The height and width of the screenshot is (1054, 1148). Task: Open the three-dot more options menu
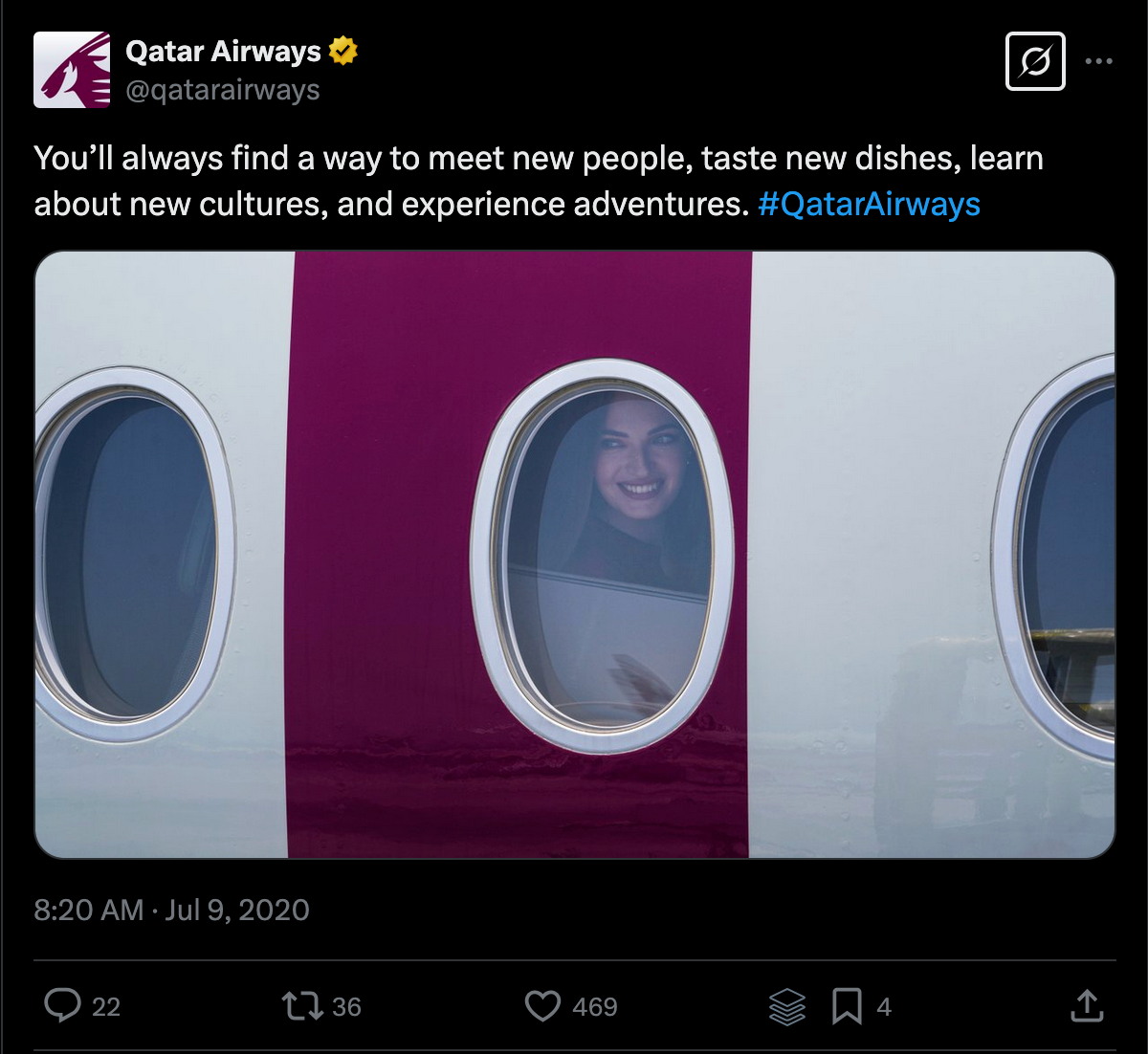click(x=1099, y=62)
